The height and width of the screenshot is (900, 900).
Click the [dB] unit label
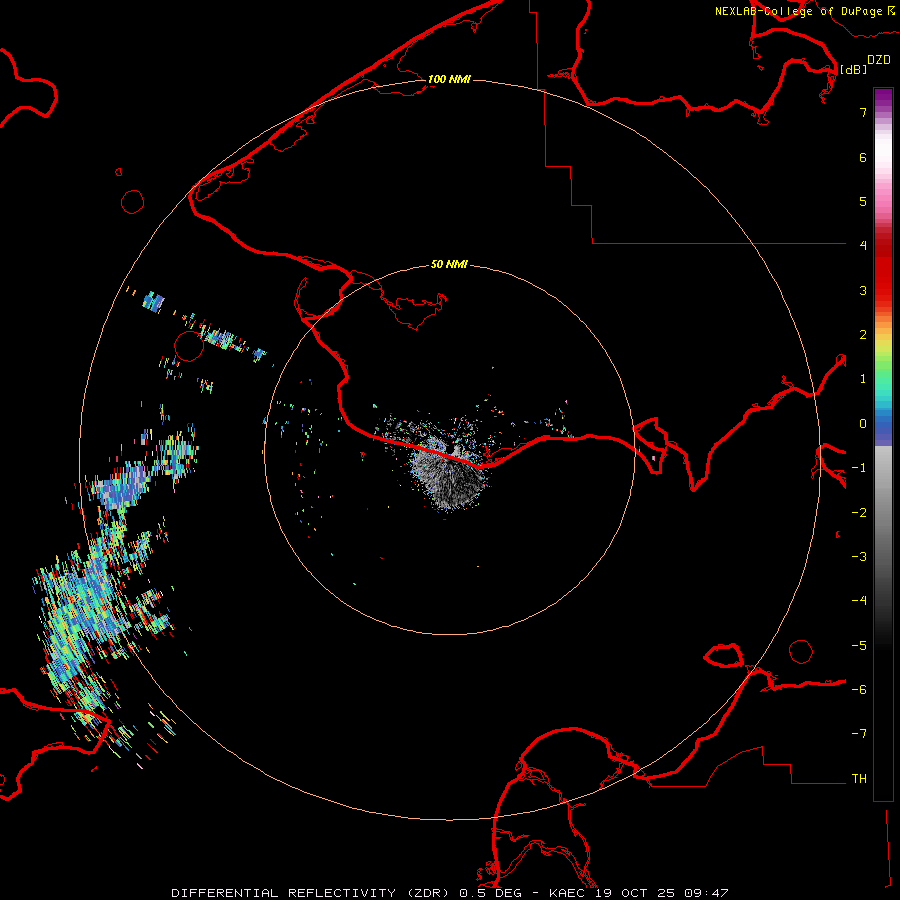point(853,69)
